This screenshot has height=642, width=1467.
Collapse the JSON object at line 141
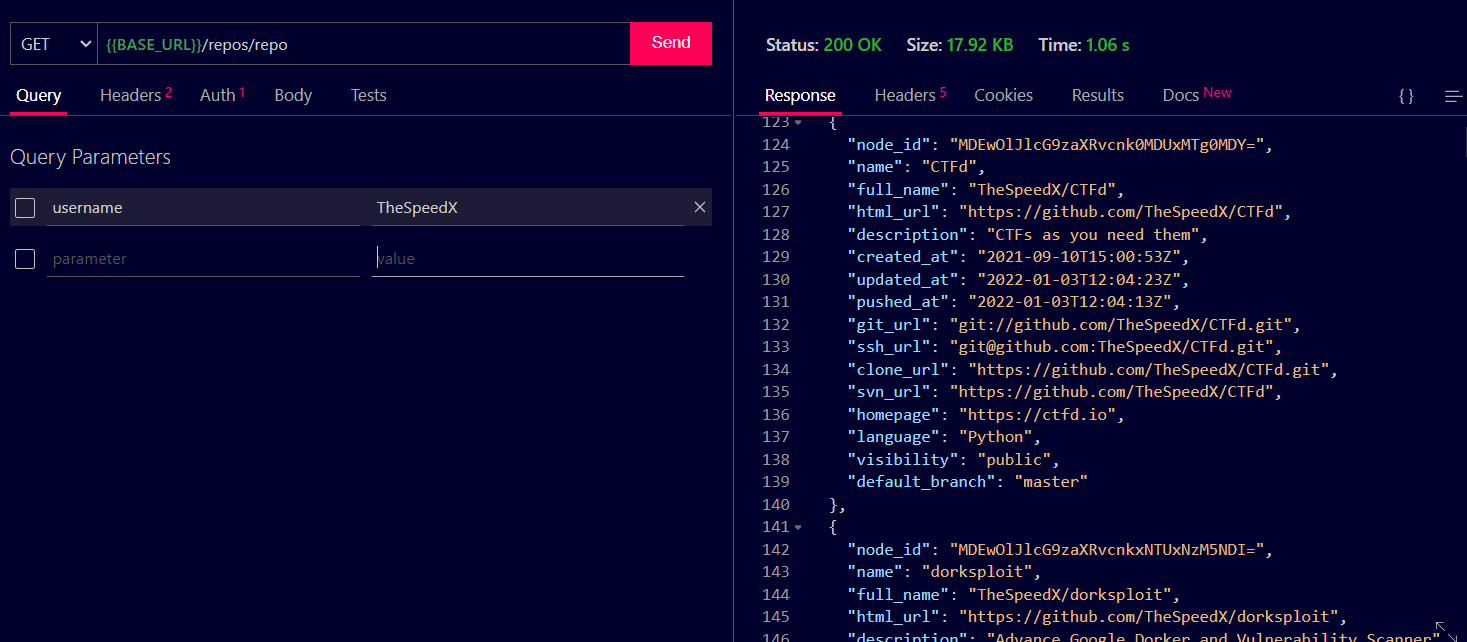click(x=797, y=527)
